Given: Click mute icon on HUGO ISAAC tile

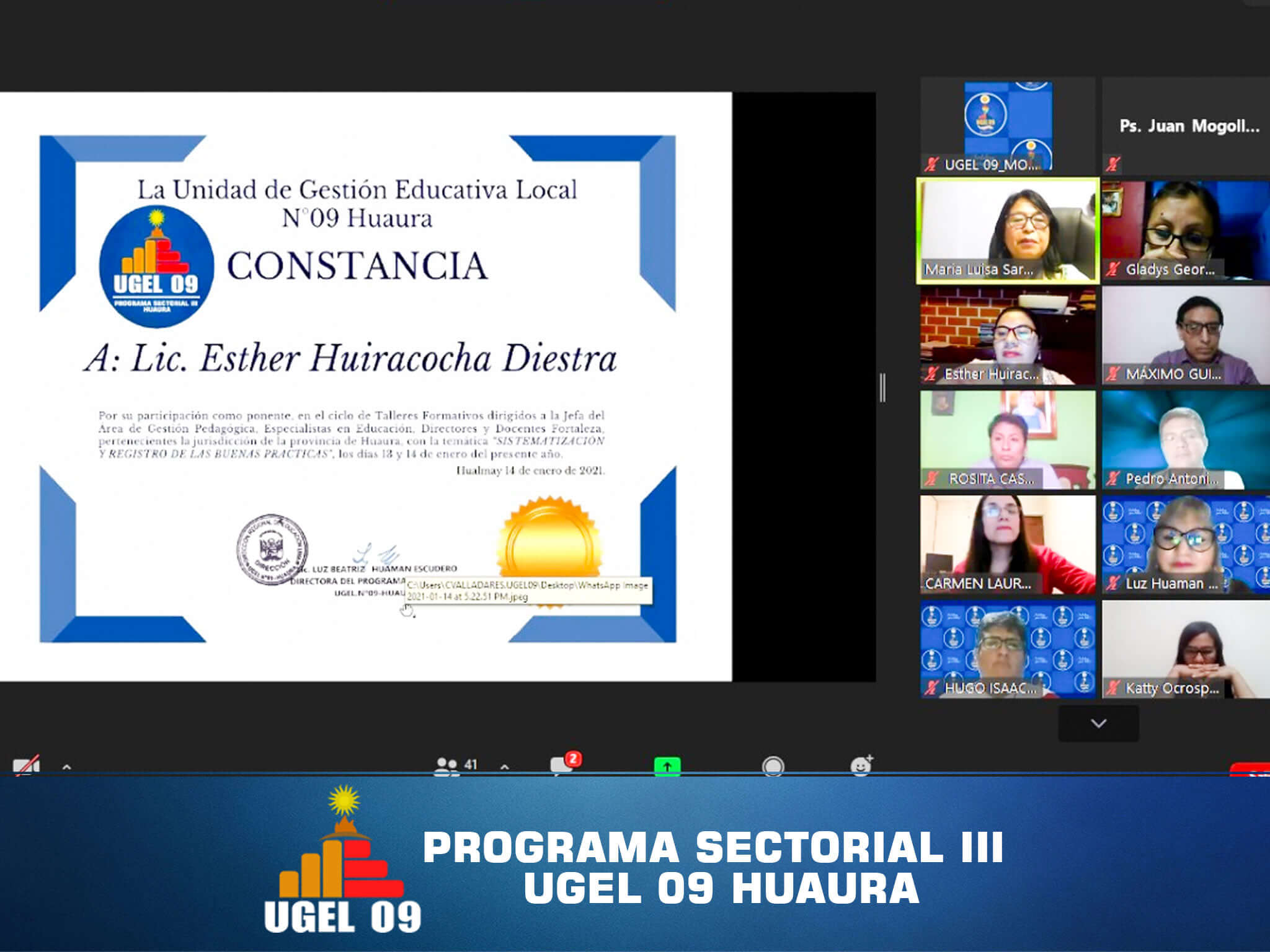Looking at the screenshot, I should point(931,688).
